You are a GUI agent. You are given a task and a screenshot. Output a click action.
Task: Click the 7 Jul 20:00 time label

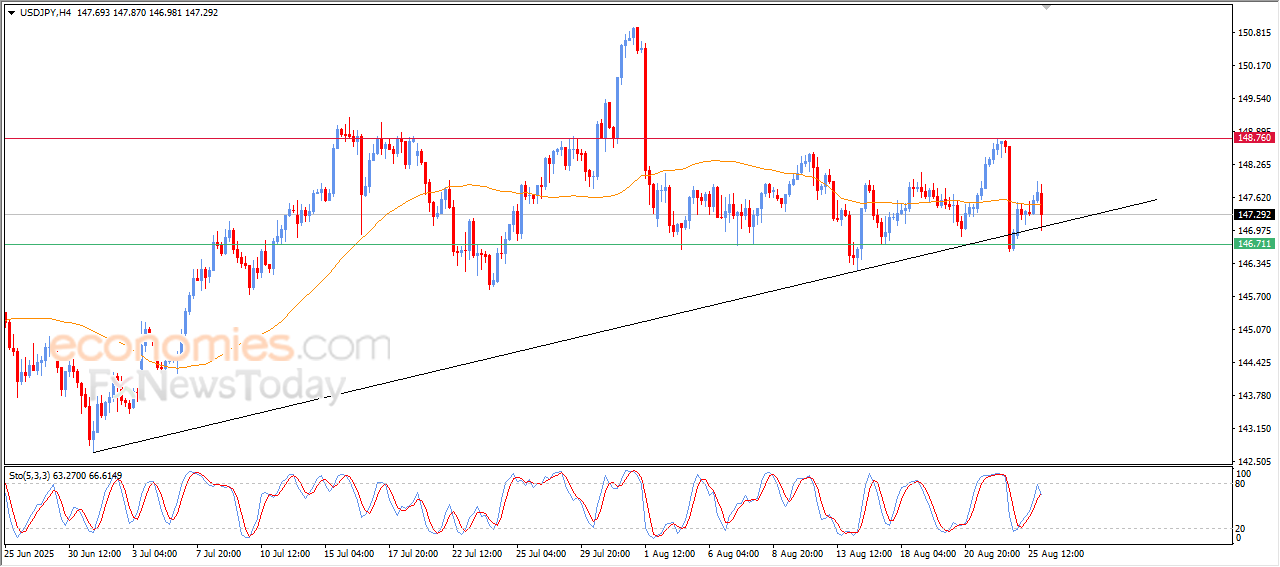tap(220, 553)
